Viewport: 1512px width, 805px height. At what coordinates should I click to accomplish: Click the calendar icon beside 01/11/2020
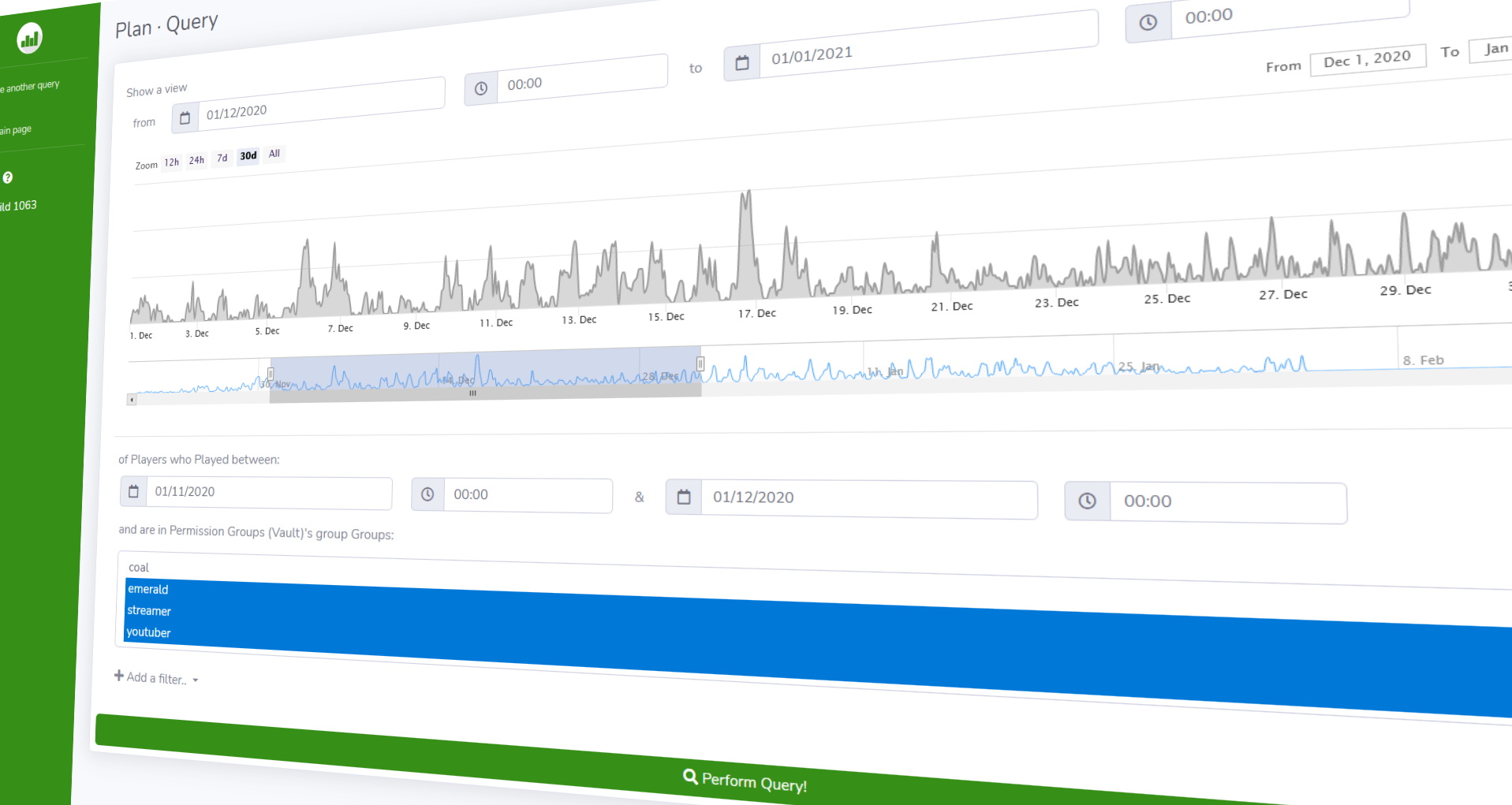tap(133, 490)
